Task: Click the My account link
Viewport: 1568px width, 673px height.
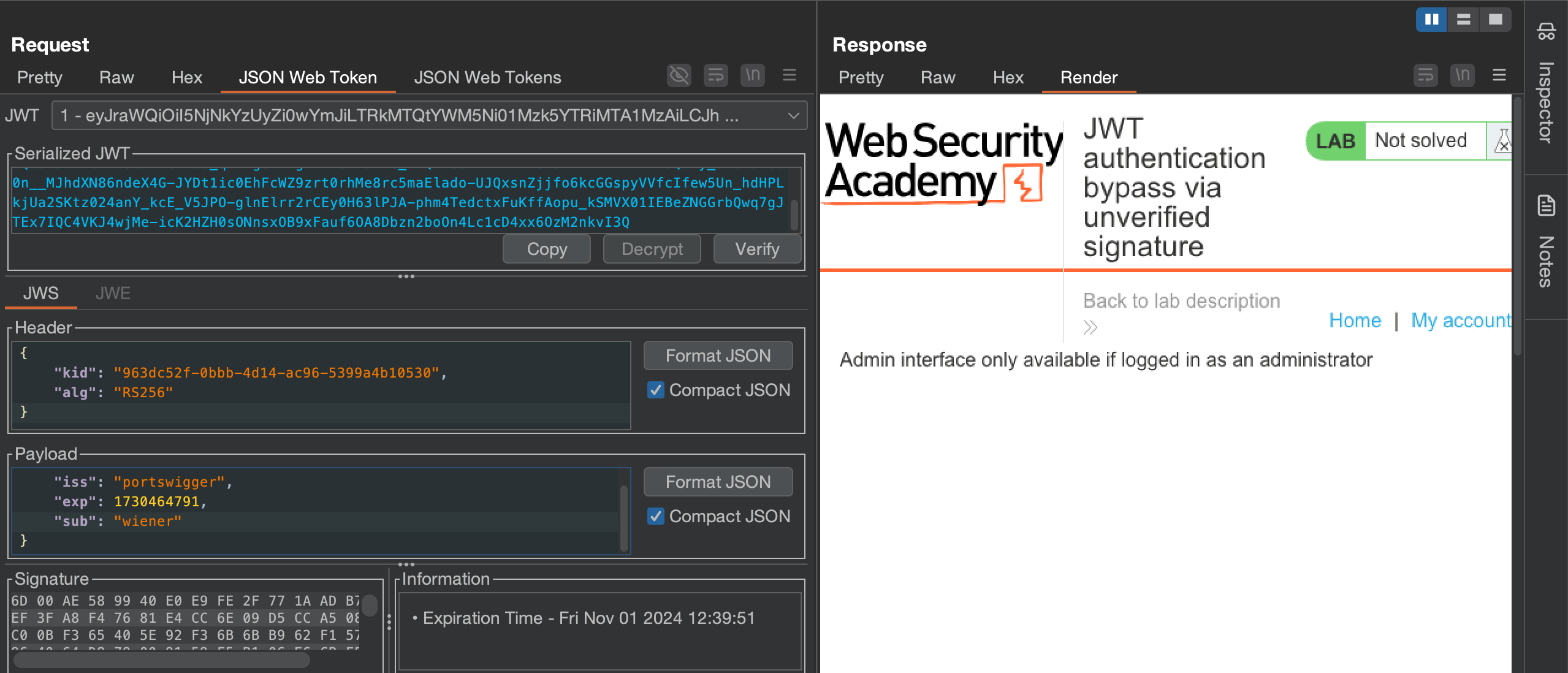Action: pyautogui.click(x=1461, y=320)
